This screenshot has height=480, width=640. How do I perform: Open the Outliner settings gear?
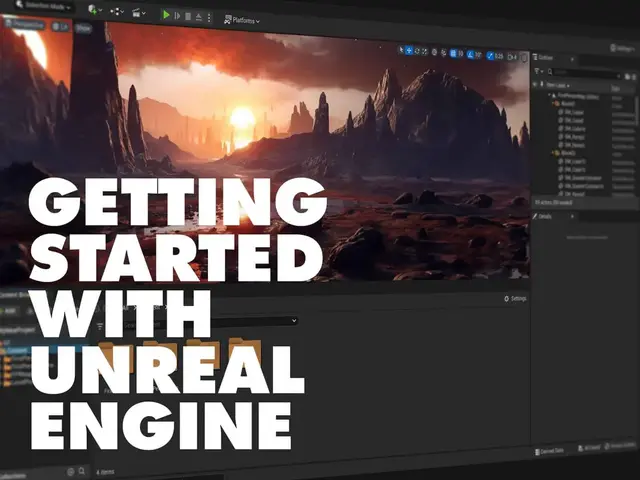(634, 77)
